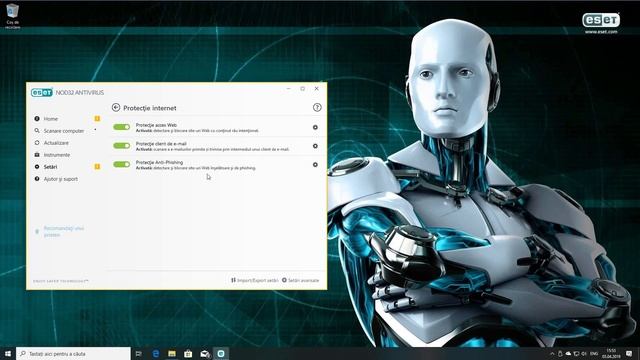Click the Protecție Anti-Phishing label
The width and height of the screenshot is (640, 360).
(159, 162)
